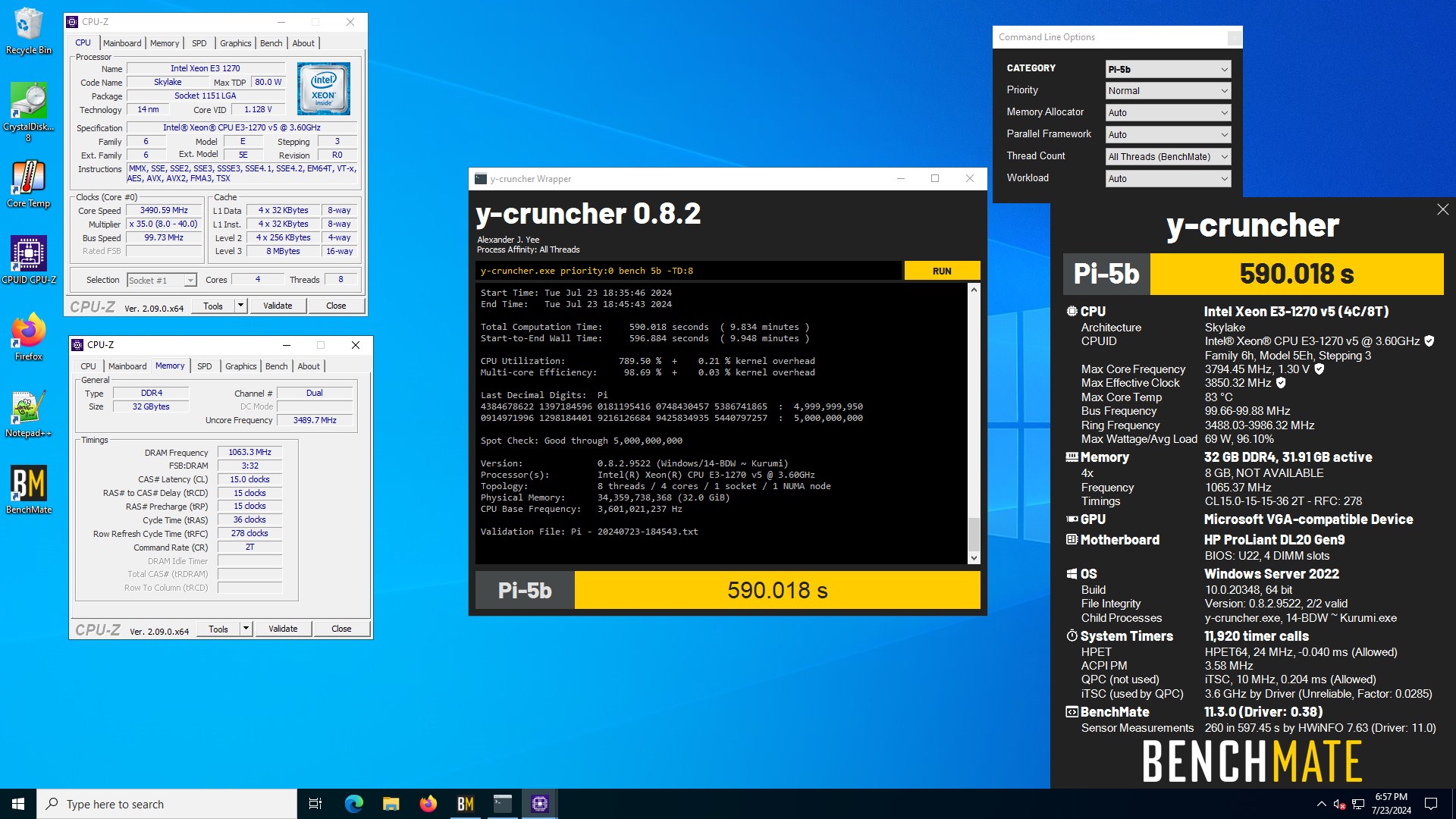1456x819 pixels.
Task: Click the yellow RUN button
Action: [942, 271]
